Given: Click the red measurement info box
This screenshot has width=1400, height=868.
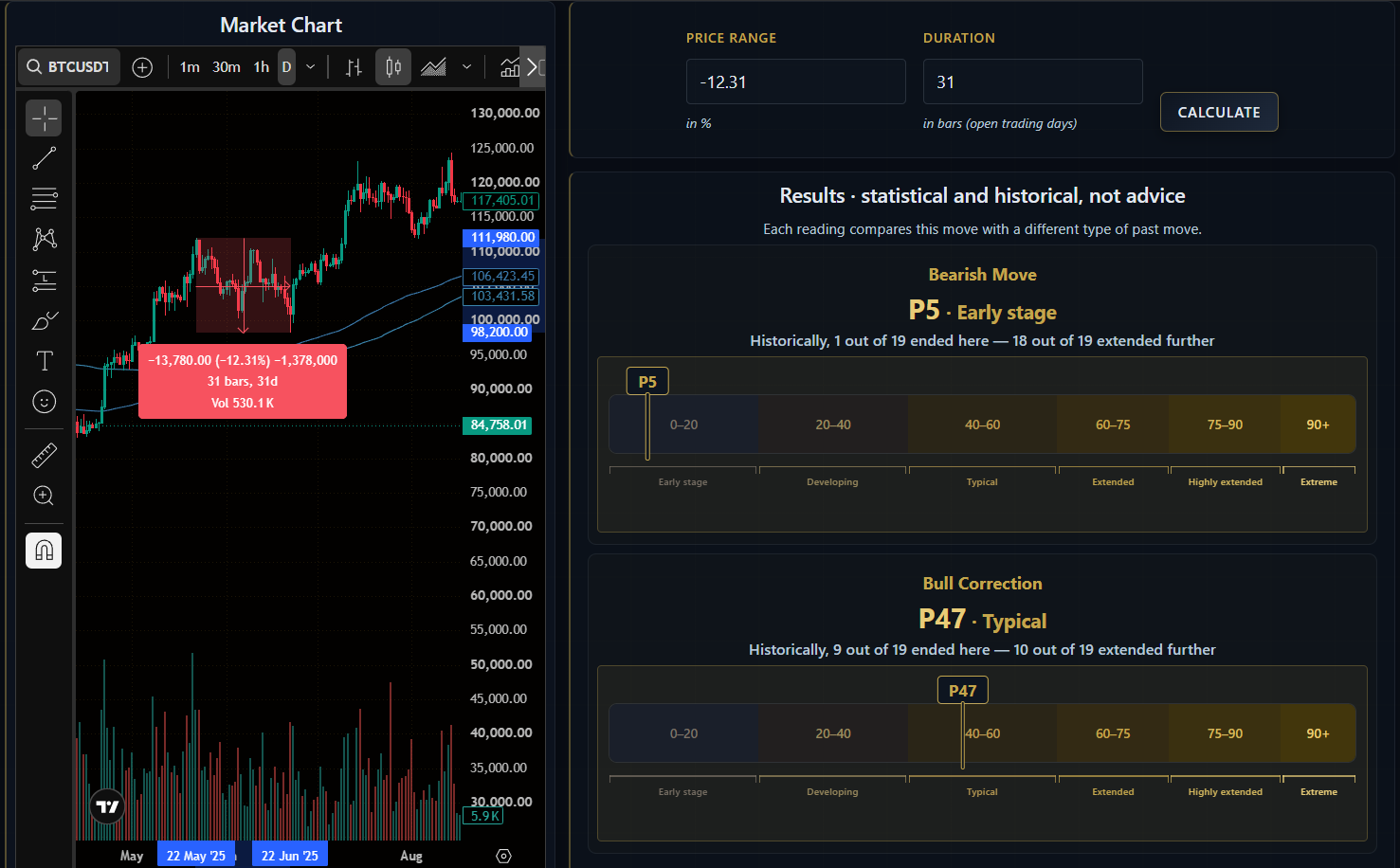Looking at the screenshot, I should coord(243,381).
